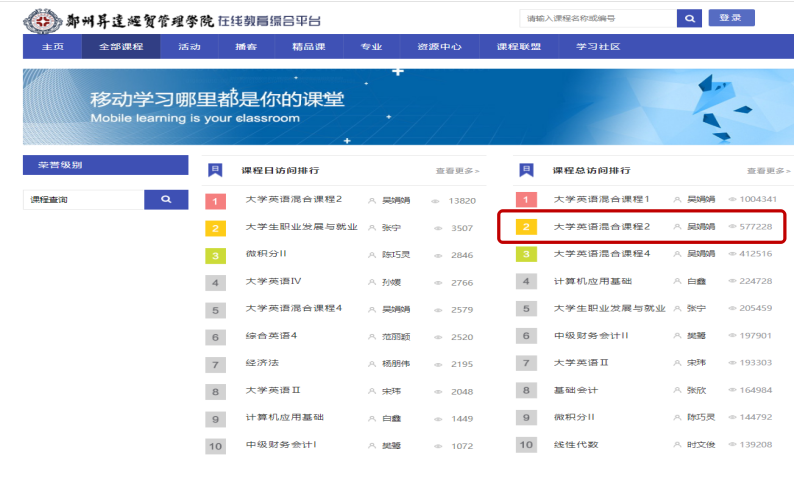Viewport: 809px width, 478px height.
Task: Click the magnifier search button in the top header
Action: coord(689,18)
